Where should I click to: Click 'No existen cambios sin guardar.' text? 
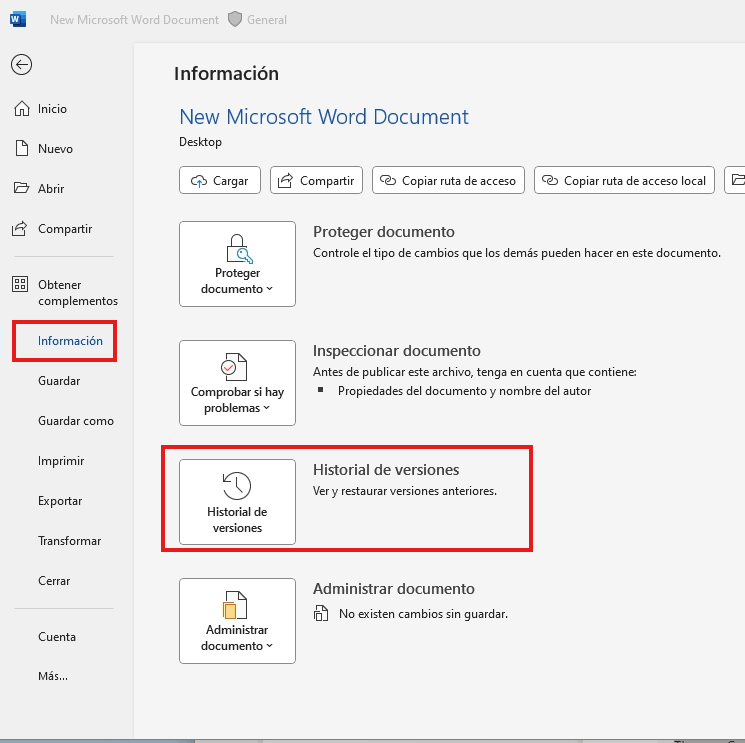[x=423, y=614]
